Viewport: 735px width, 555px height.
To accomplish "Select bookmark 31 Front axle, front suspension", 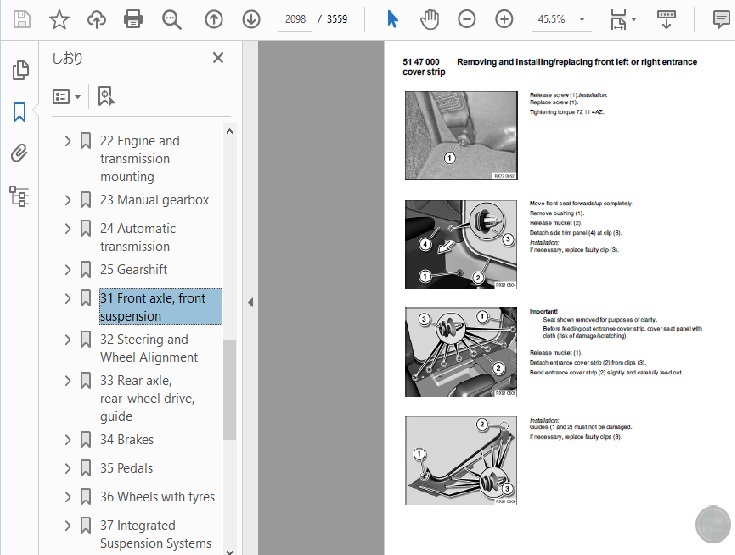I will pyautogui.click(x=160, y=307).
